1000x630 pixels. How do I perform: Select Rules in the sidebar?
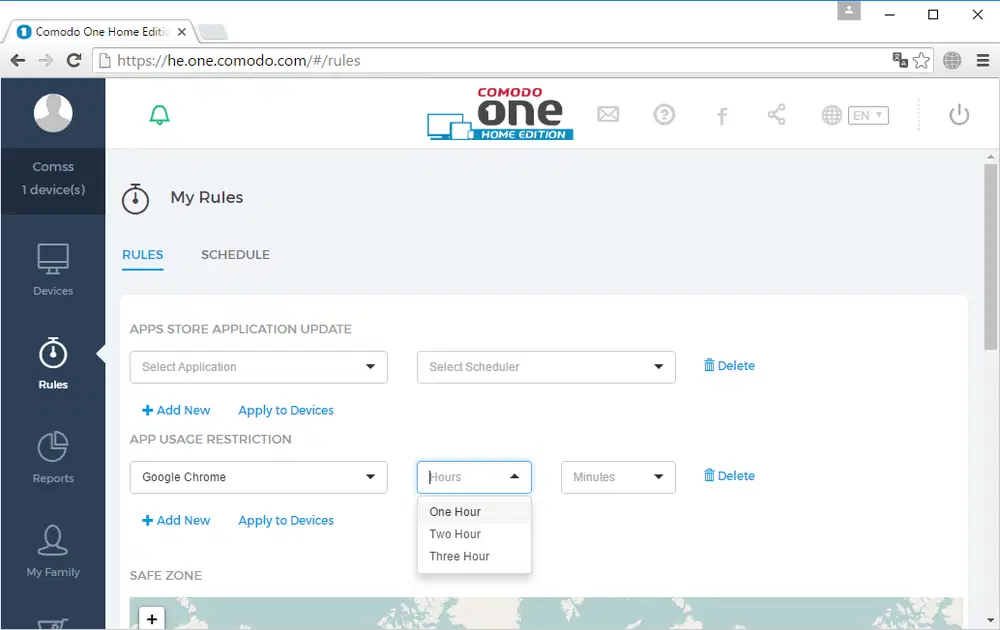tap(53, 363)
